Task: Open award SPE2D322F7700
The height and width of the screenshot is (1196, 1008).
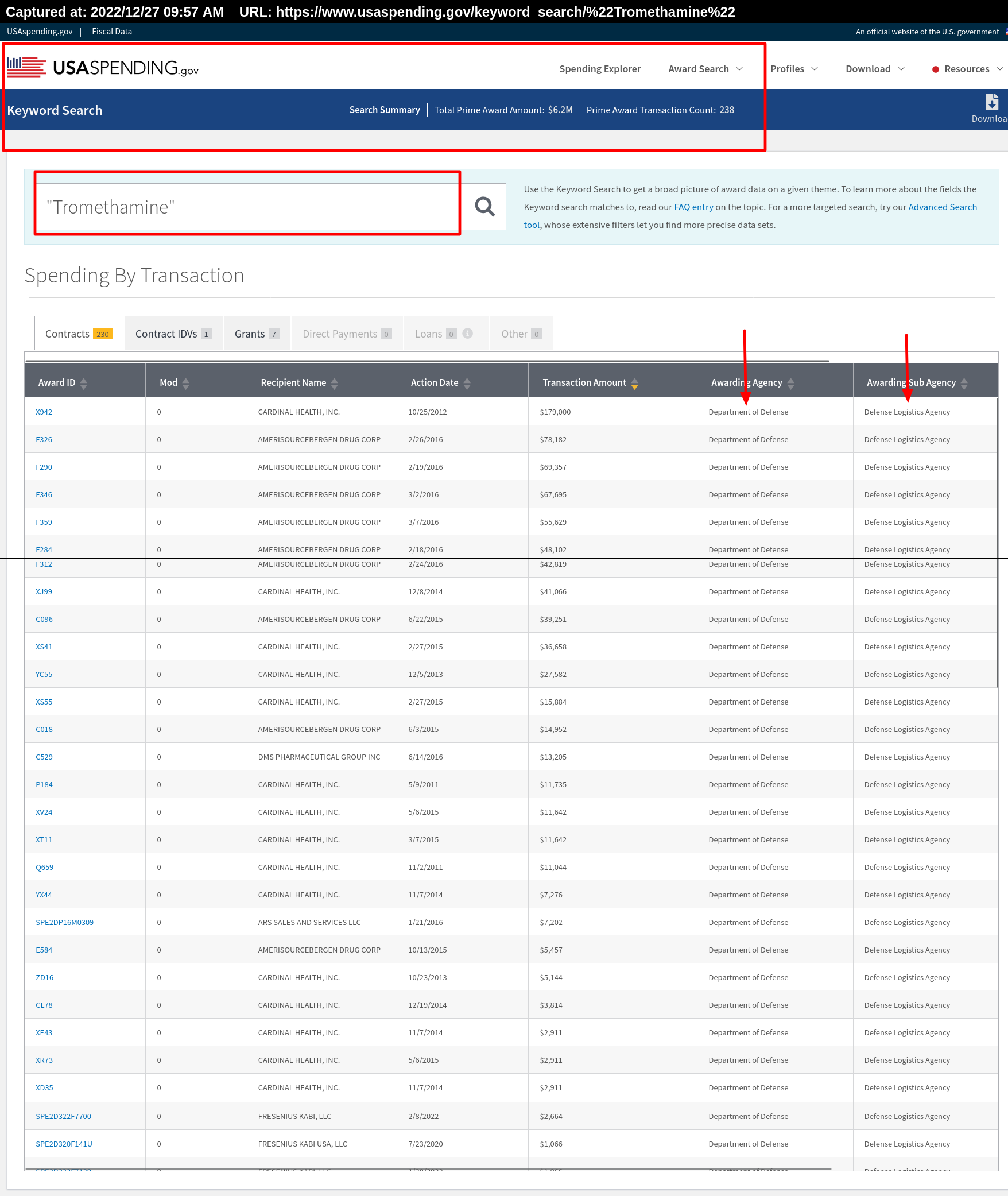Action: click(63, 1116)
